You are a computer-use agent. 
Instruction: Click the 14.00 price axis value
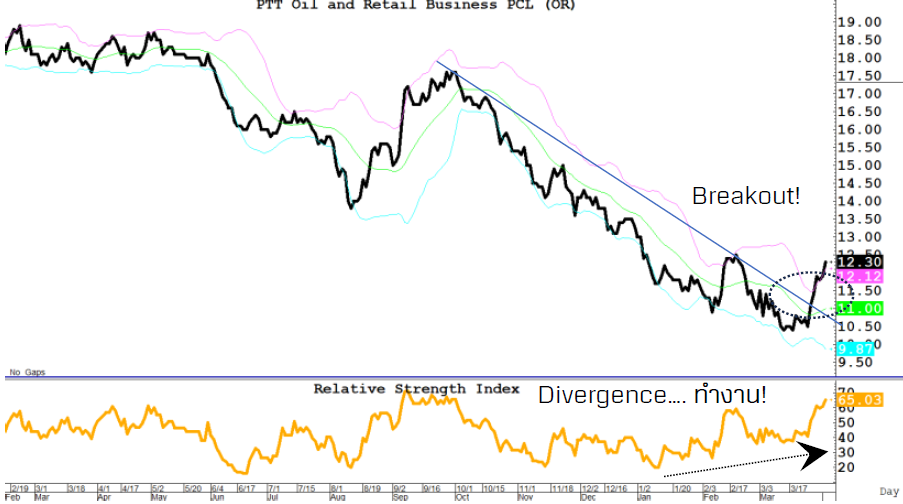[859, 202]
